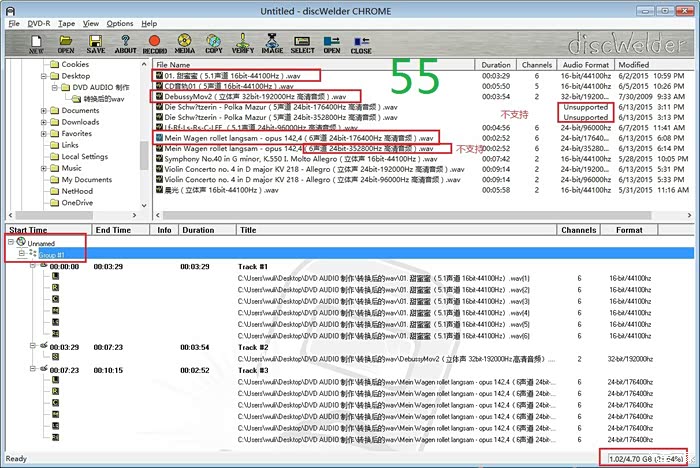The height and width of the screenshot is (468, 700).
Task: Click the SAVE floppy disk toolbar icon
Action: (96, 42)
